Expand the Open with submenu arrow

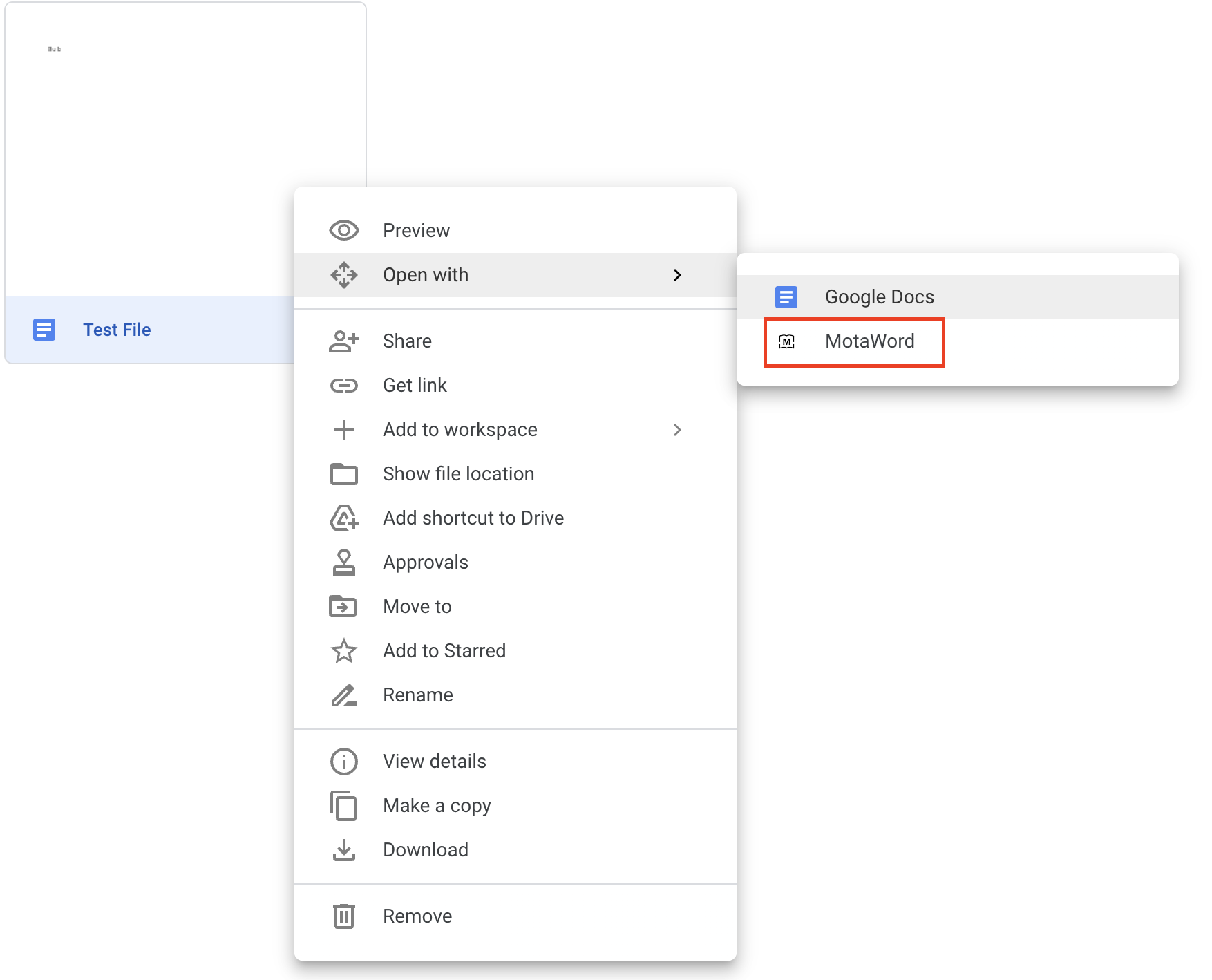pos(677,275)
